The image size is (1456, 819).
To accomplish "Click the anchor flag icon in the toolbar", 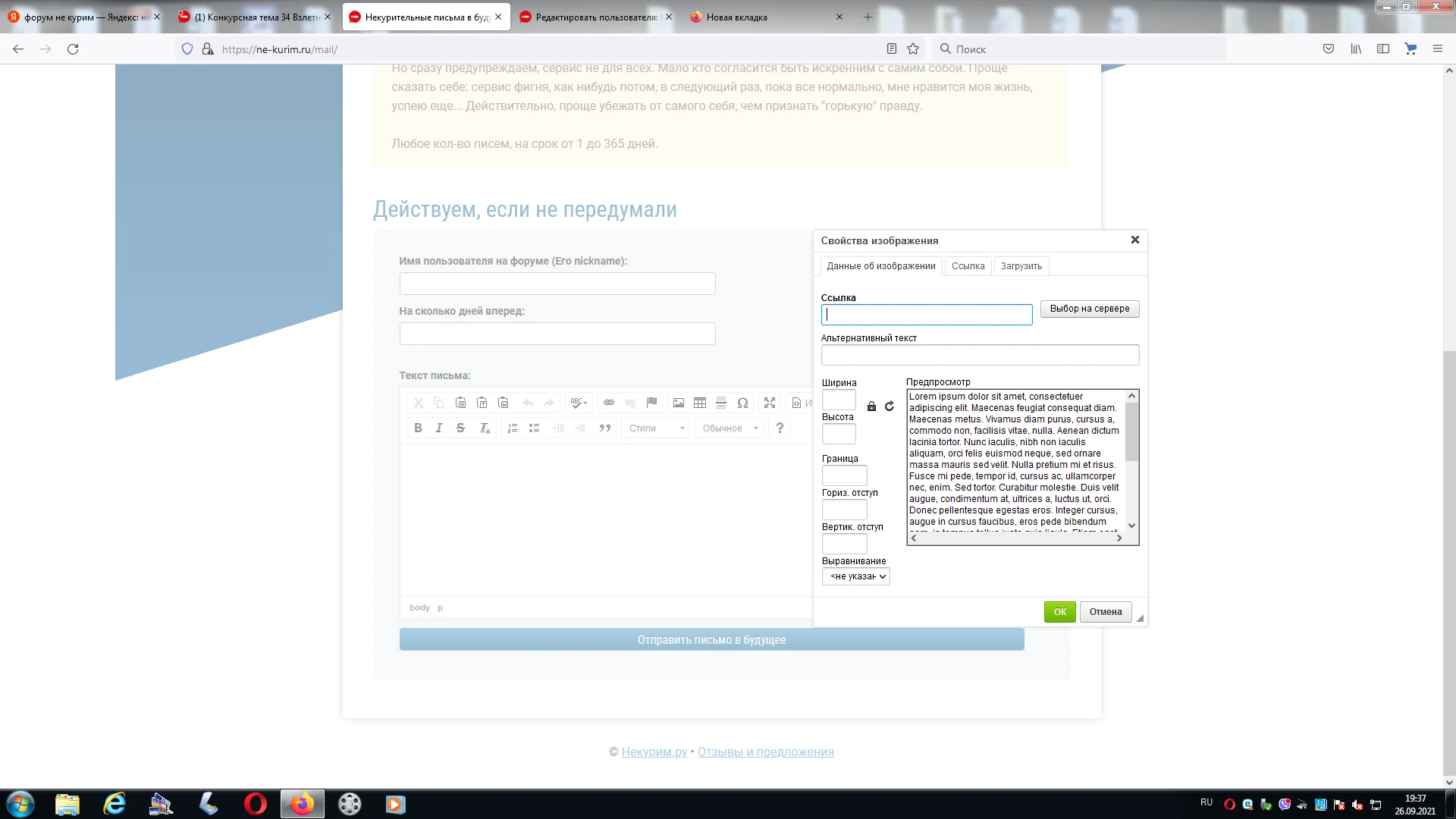I will pos(651,403).
